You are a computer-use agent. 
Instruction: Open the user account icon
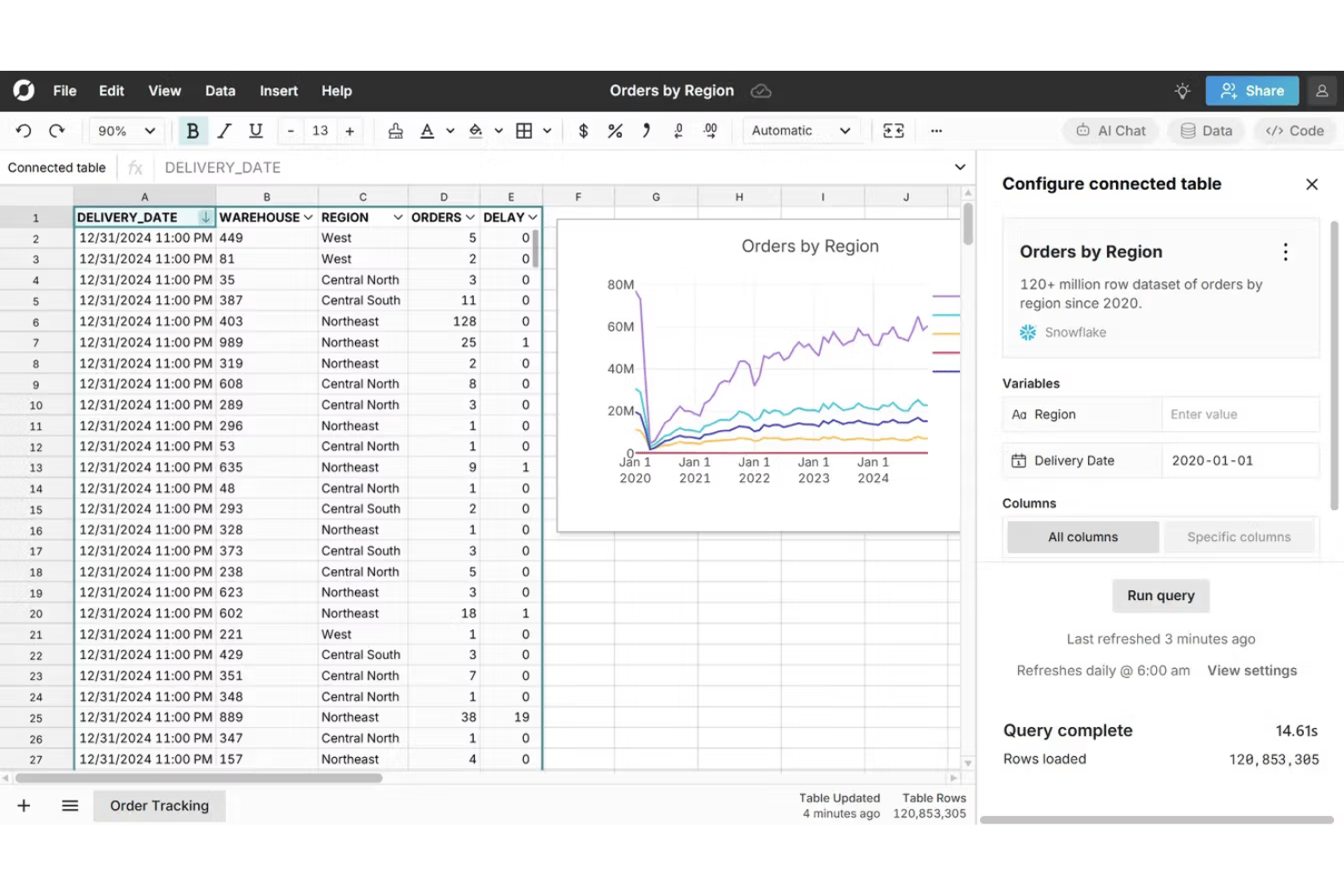click(x=1322, y=91)
